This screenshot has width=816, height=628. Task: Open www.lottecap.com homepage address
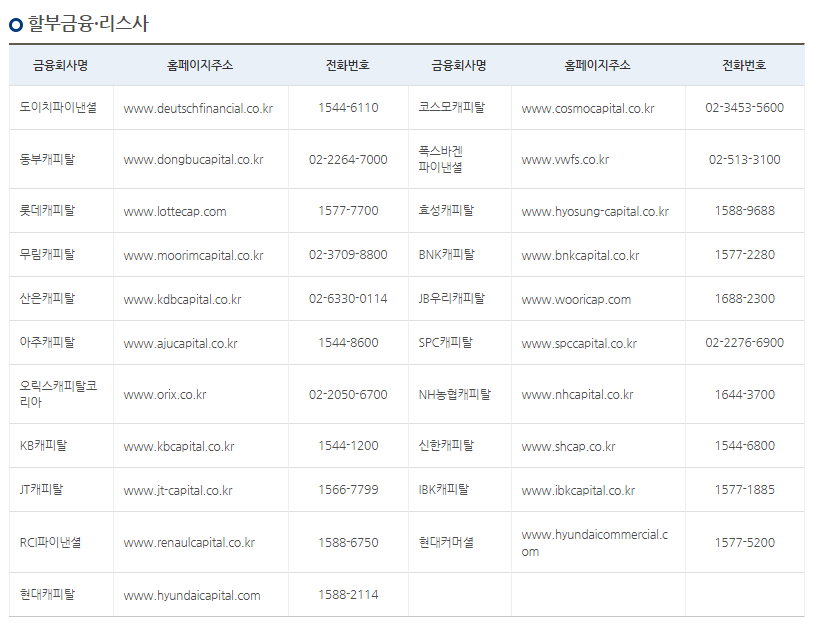pos(175,211)
